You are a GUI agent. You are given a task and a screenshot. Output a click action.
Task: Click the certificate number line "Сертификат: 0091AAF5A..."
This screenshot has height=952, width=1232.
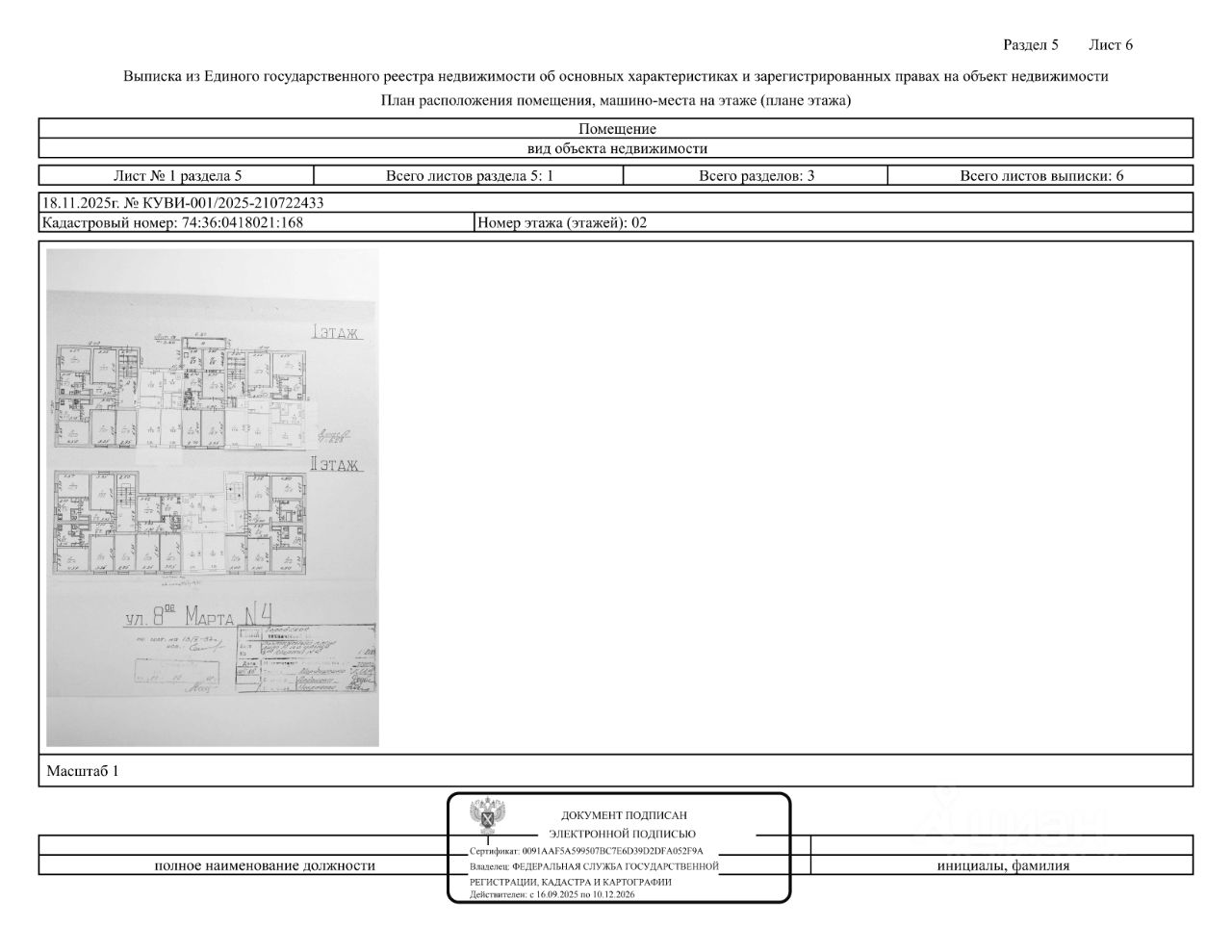(586, 852)
